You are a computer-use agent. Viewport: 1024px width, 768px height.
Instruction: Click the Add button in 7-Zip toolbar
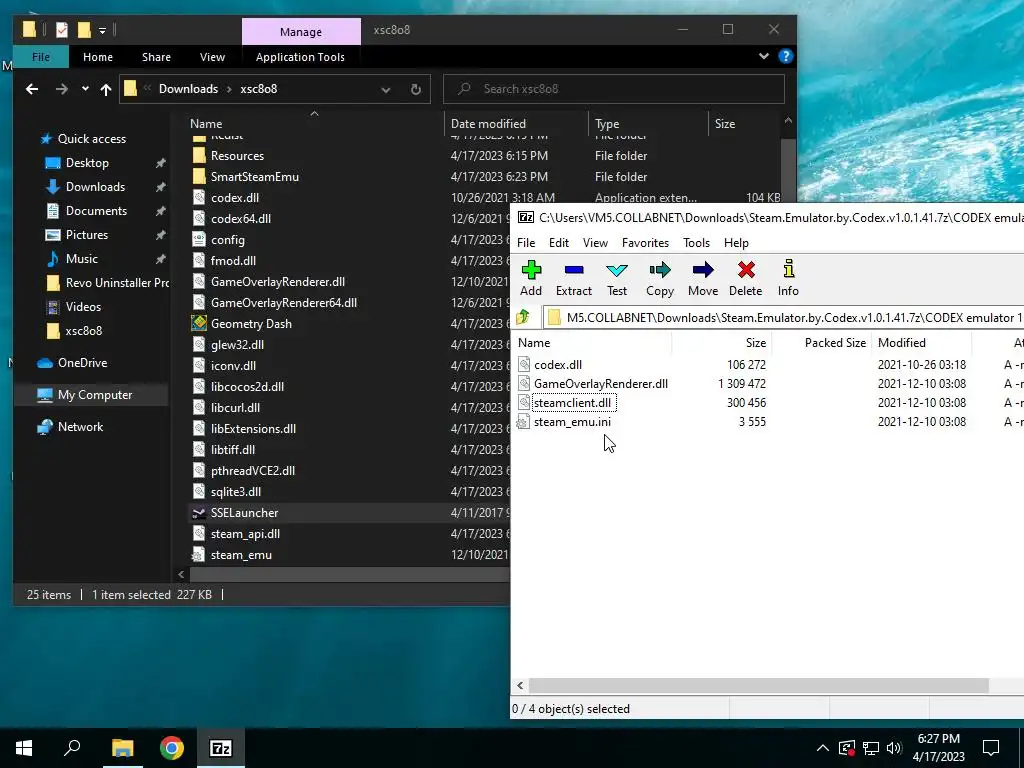tap(531, 278)
